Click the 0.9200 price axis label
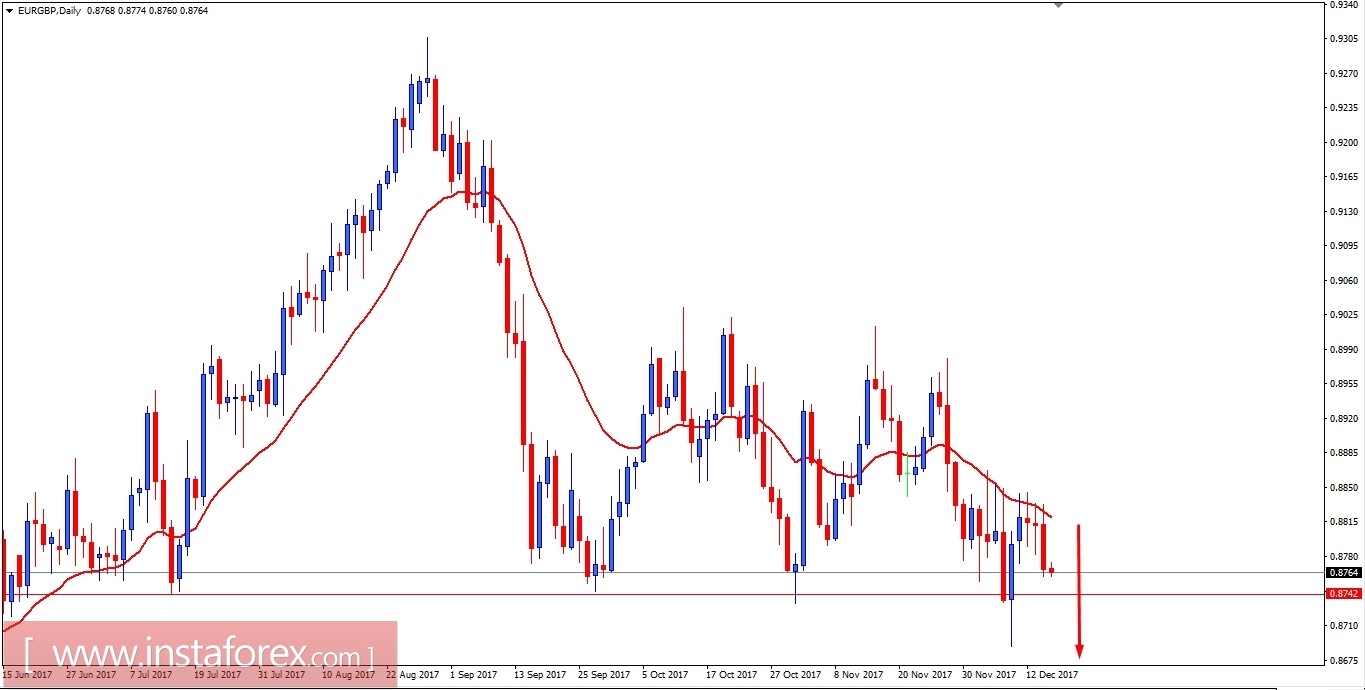 tap(1344, 142)
